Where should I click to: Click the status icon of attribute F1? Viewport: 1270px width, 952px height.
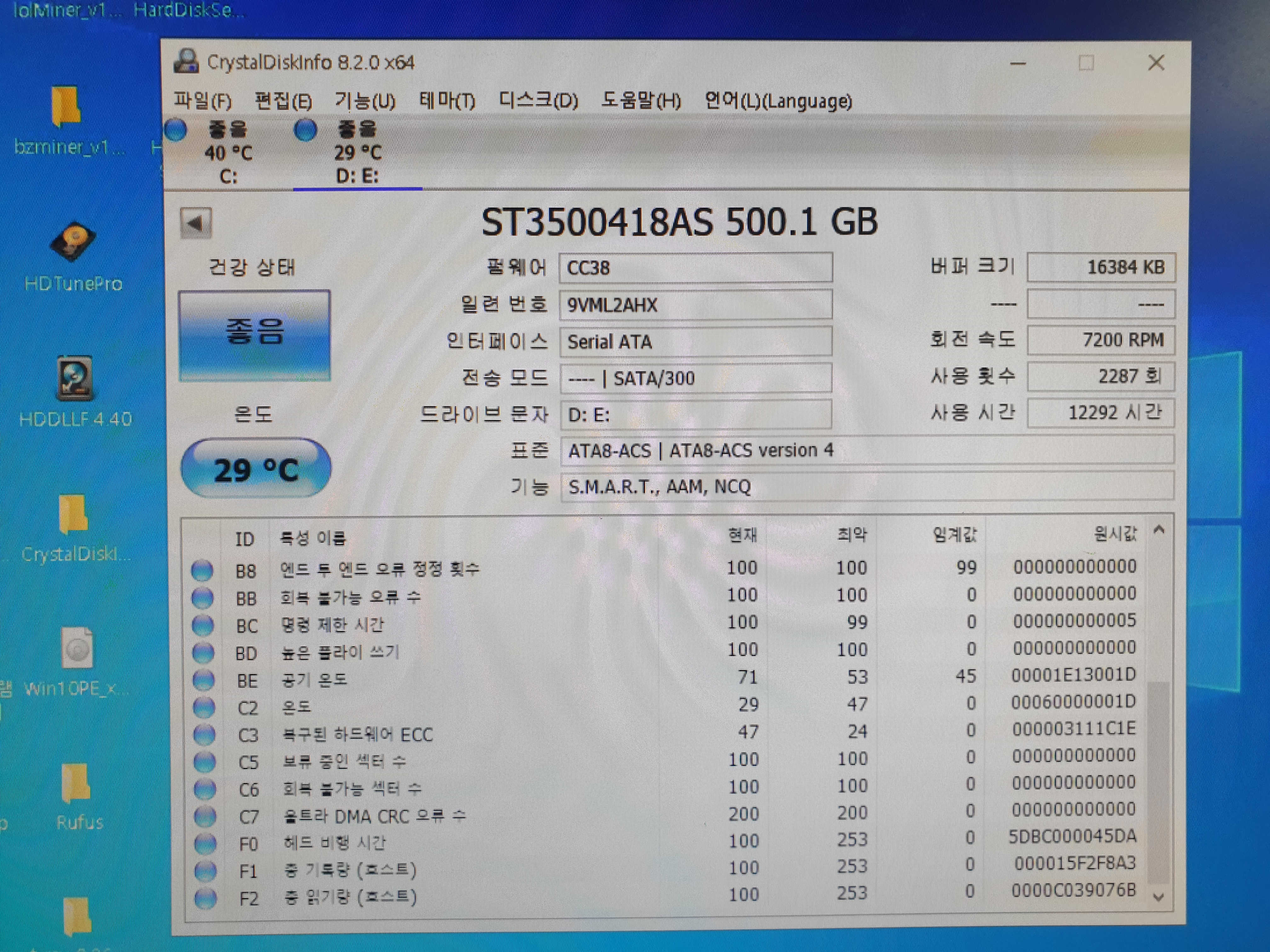(x=206, y=871)
